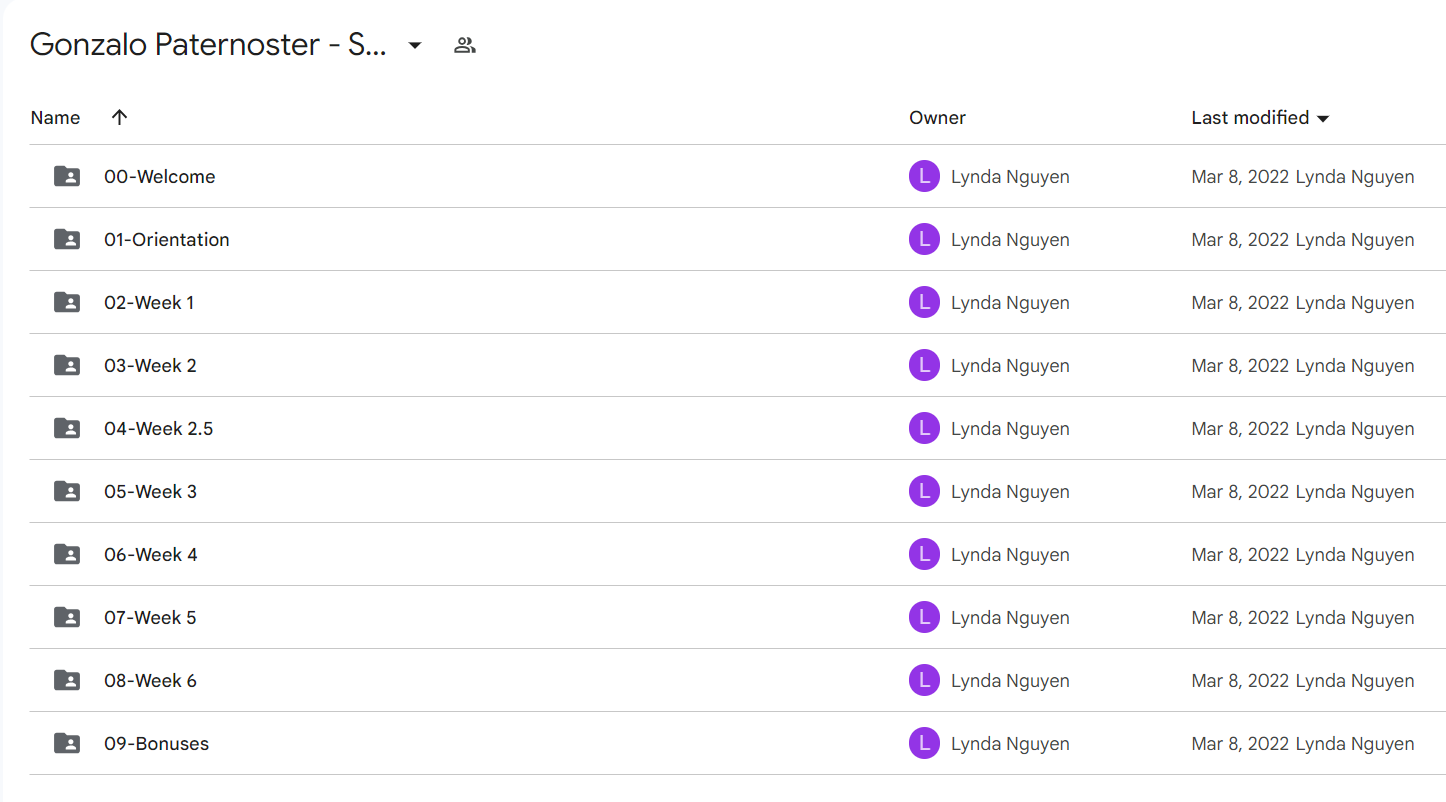1446x802 pixels.
Task: Select the 01-Orientation folder name
Action: [x=167, y=240]
